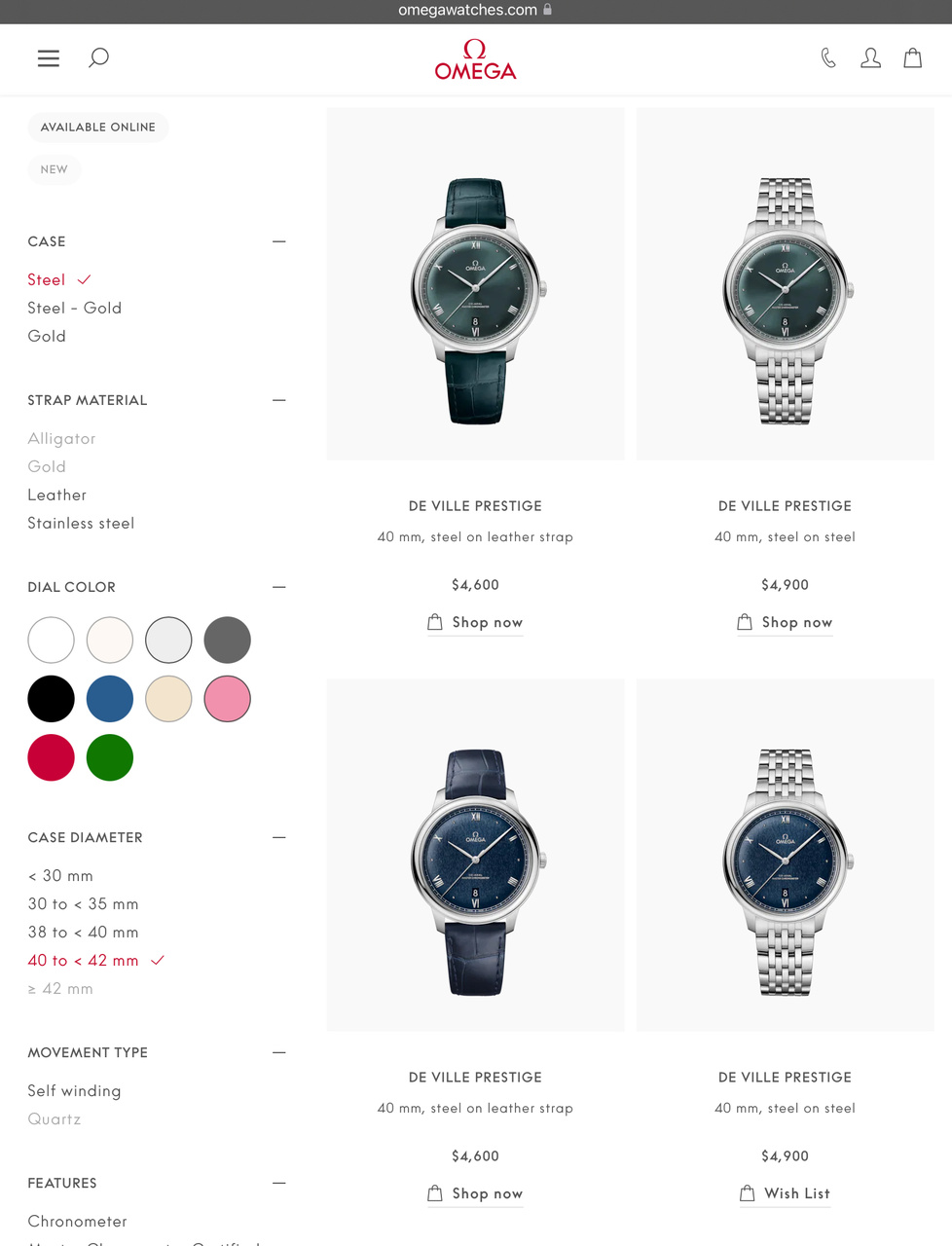952x1246 pixels.
Task: Open the user account icon
Action: [870, 58]
